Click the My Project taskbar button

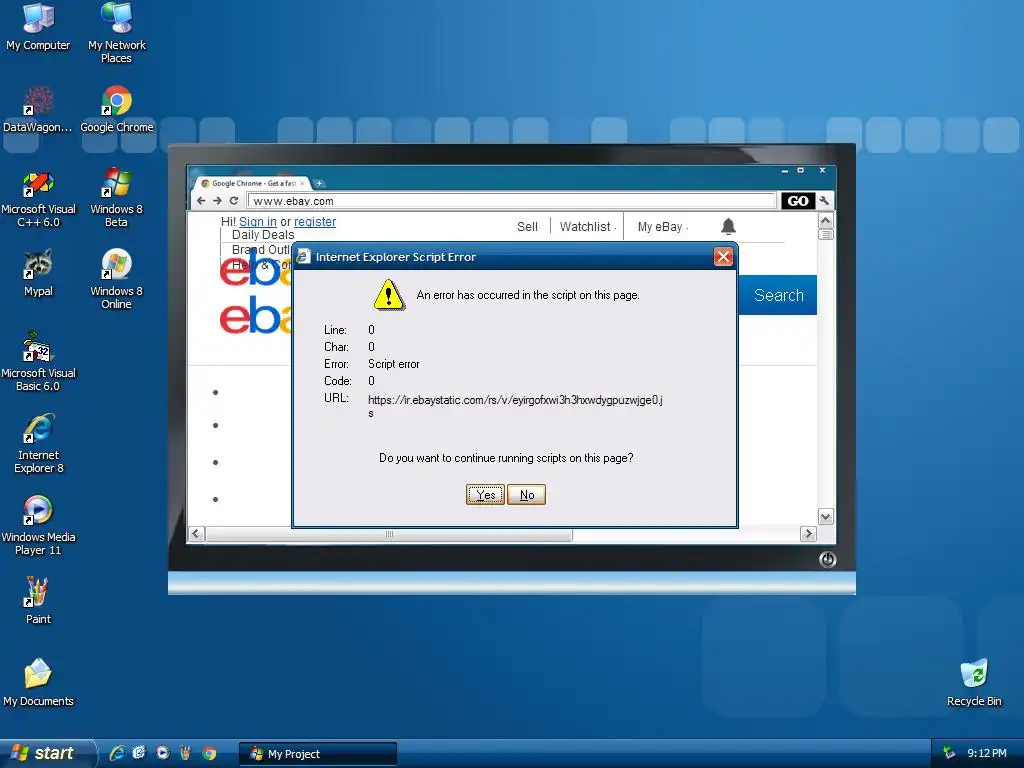coord(317,754)
